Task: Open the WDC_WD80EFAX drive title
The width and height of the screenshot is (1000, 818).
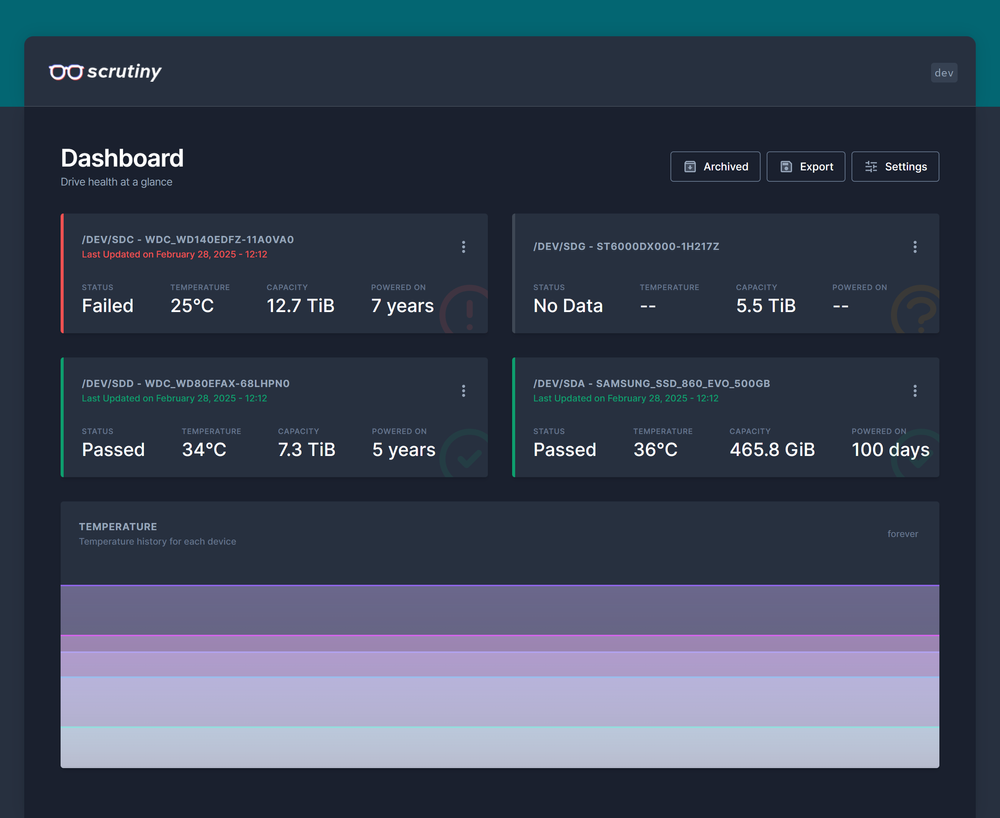Action: (186, 384)
